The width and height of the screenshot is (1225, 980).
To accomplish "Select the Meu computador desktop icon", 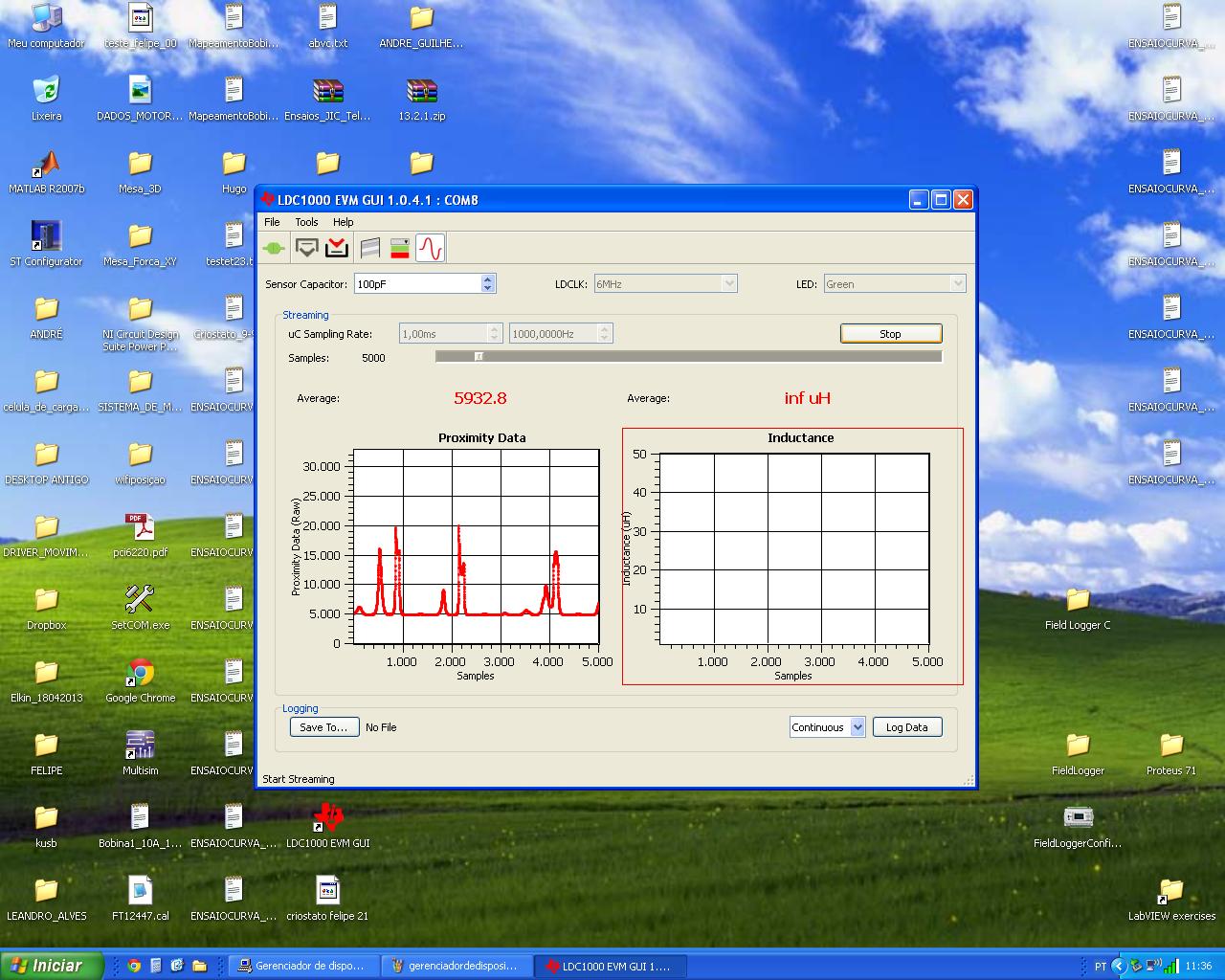I will tap(46, 28).
